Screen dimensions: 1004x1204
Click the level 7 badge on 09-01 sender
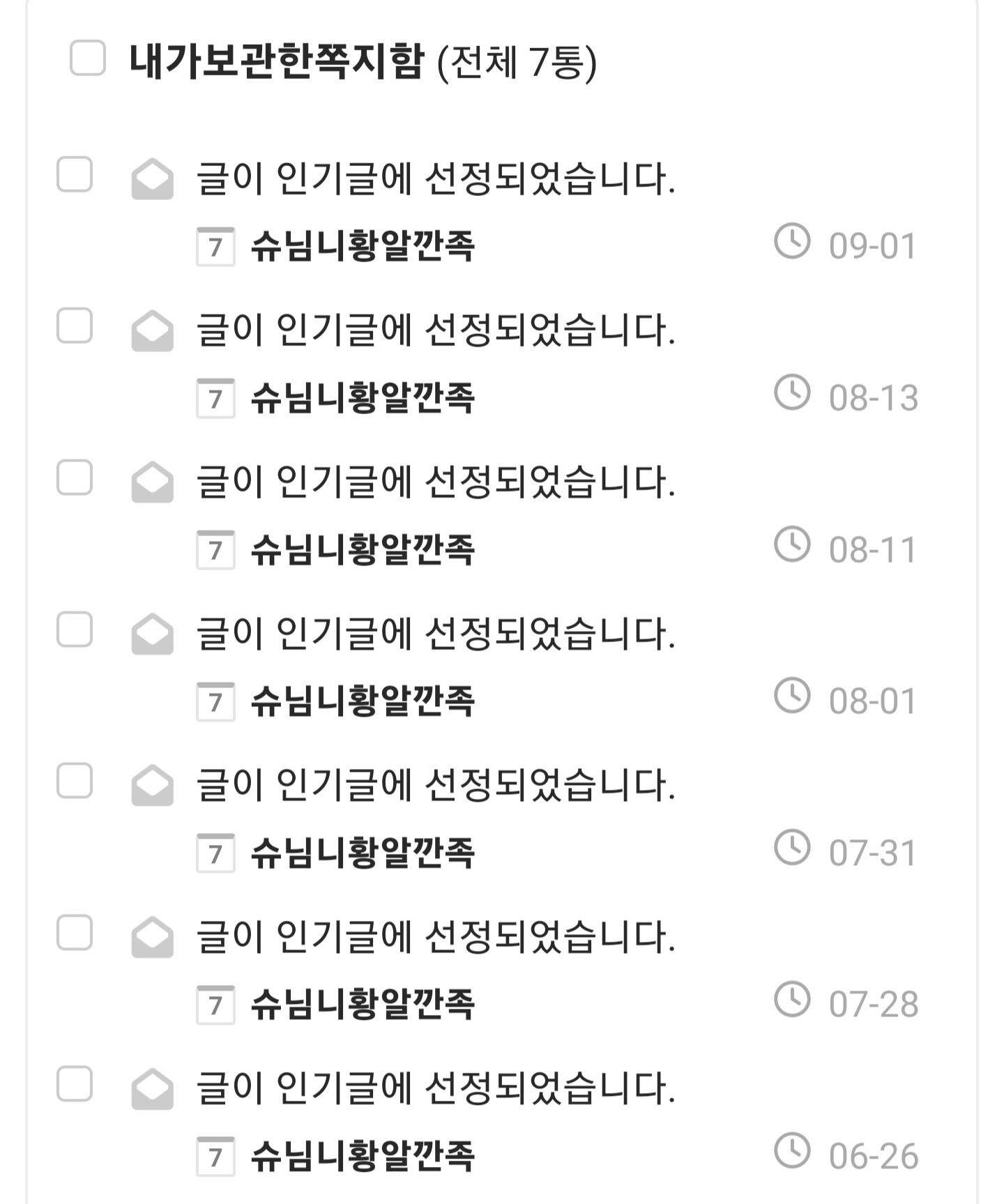point(215,247)
